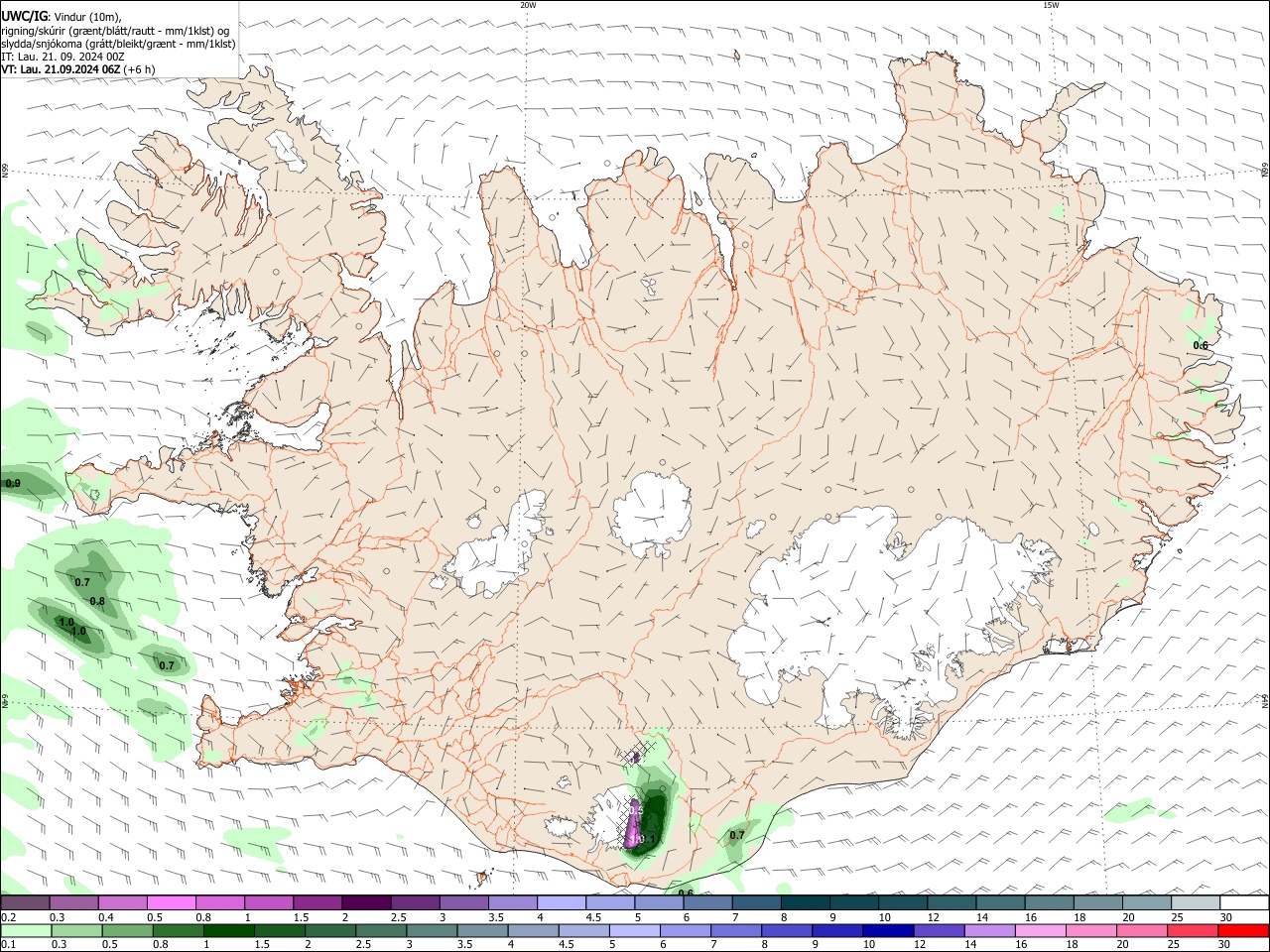Pick the light green 0.1 swatch in lower legend row
Viewport: 1270px width, 952px height.
tap(27, 930)
